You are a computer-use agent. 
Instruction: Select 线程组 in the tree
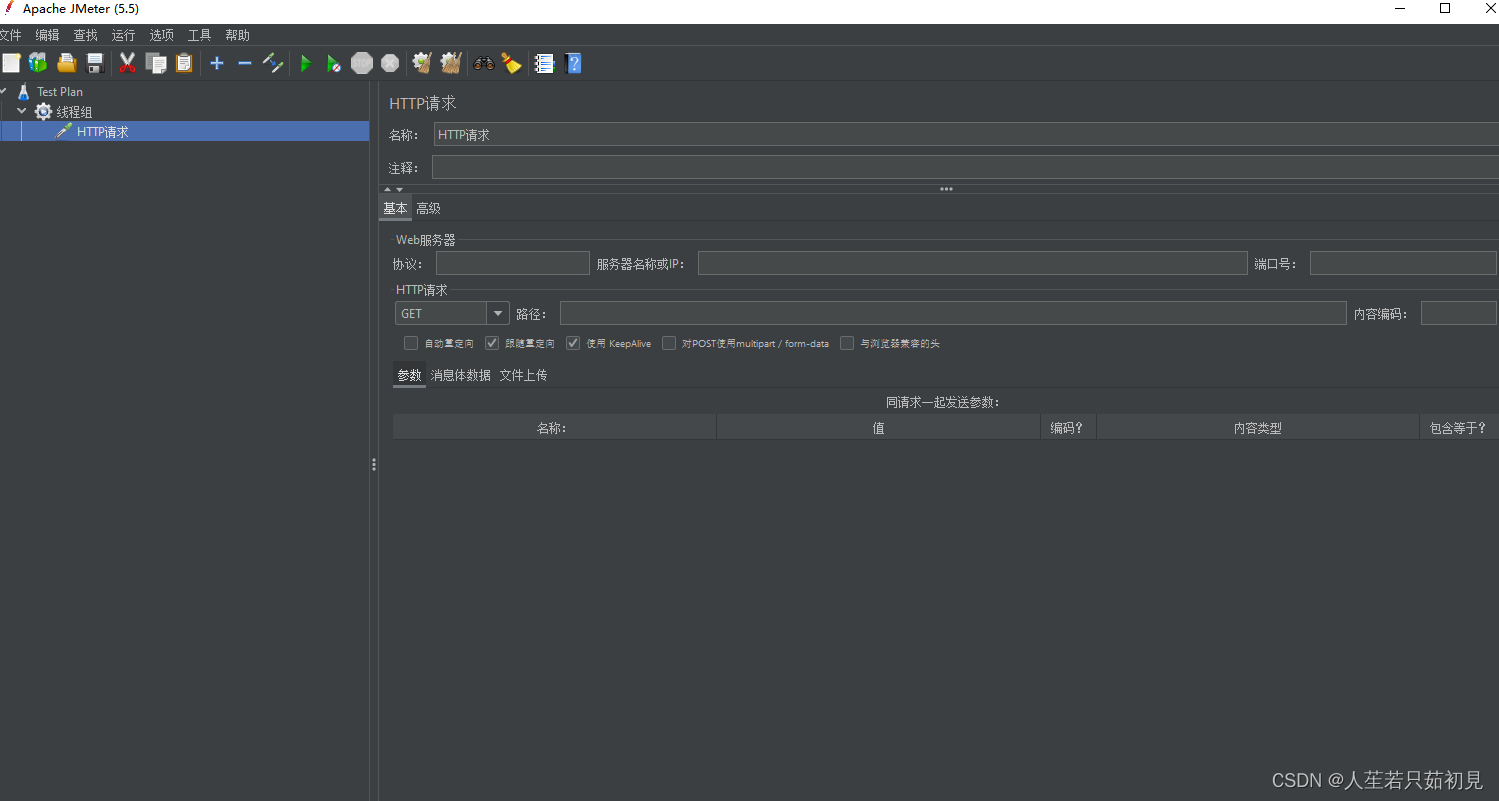[x=74, y=112]
